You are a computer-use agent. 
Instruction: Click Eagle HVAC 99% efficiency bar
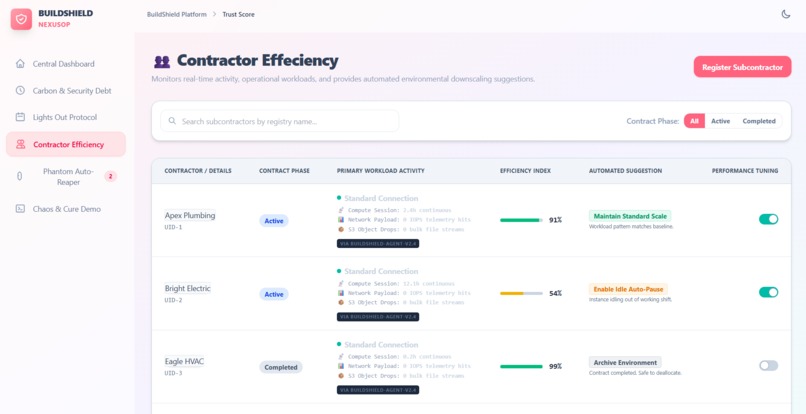(x=521, y=367)
